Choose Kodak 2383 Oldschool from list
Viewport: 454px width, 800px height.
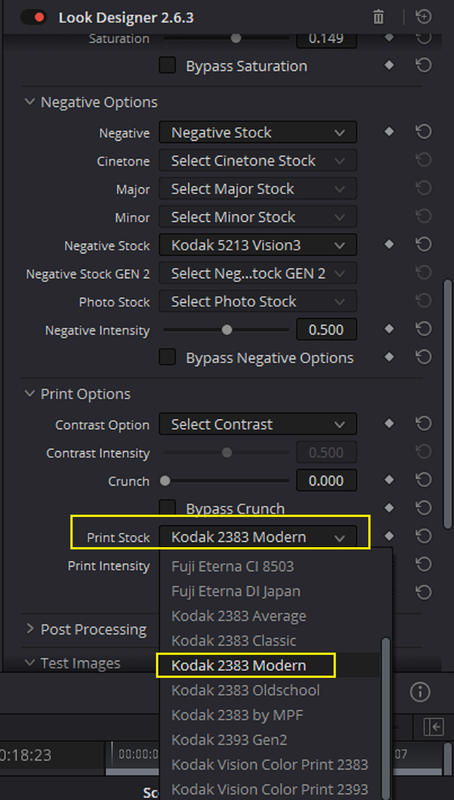(x=245, y=690)
